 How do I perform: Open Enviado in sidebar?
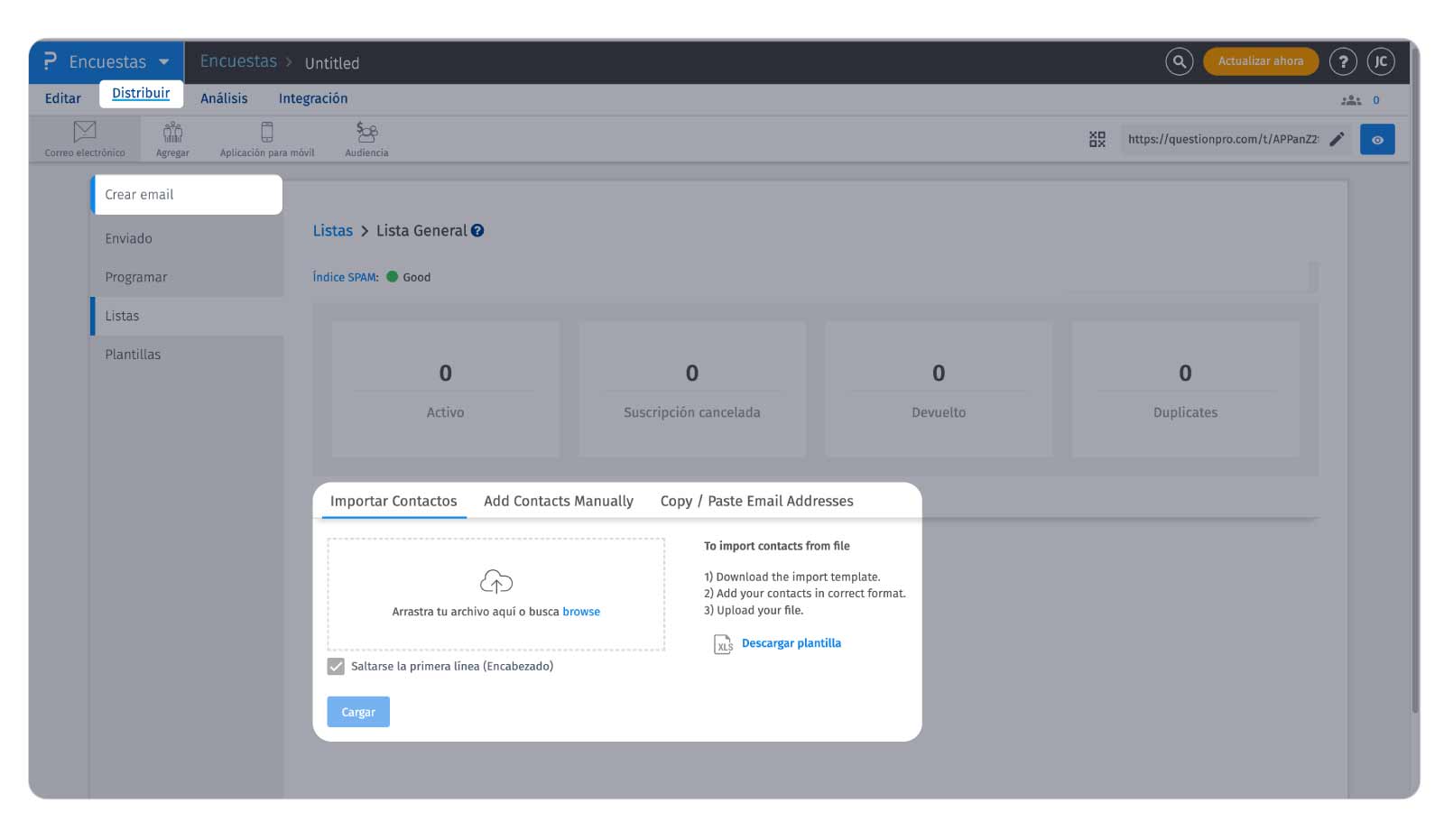(x=187, y=238)
